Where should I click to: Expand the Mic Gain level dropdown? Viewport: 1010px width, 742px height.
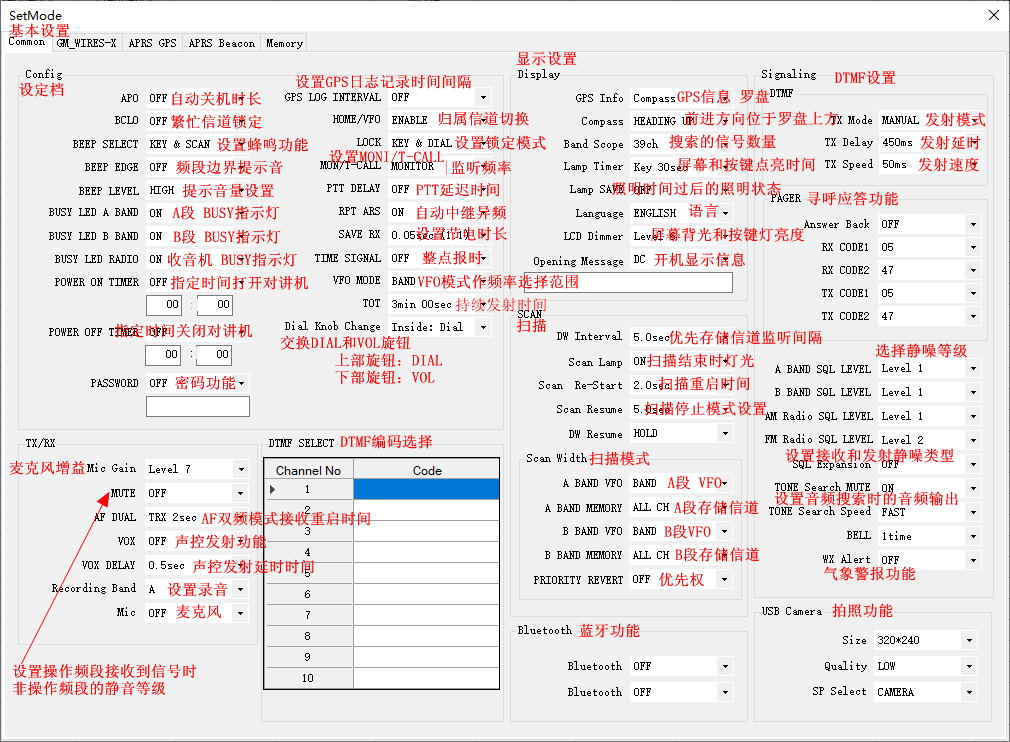240,469
